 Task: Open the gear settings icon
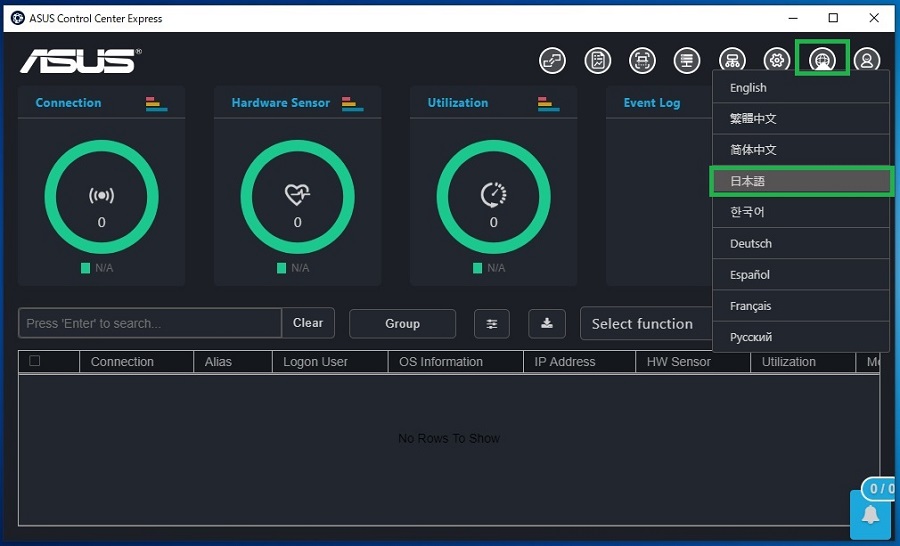tap(777, 61)
